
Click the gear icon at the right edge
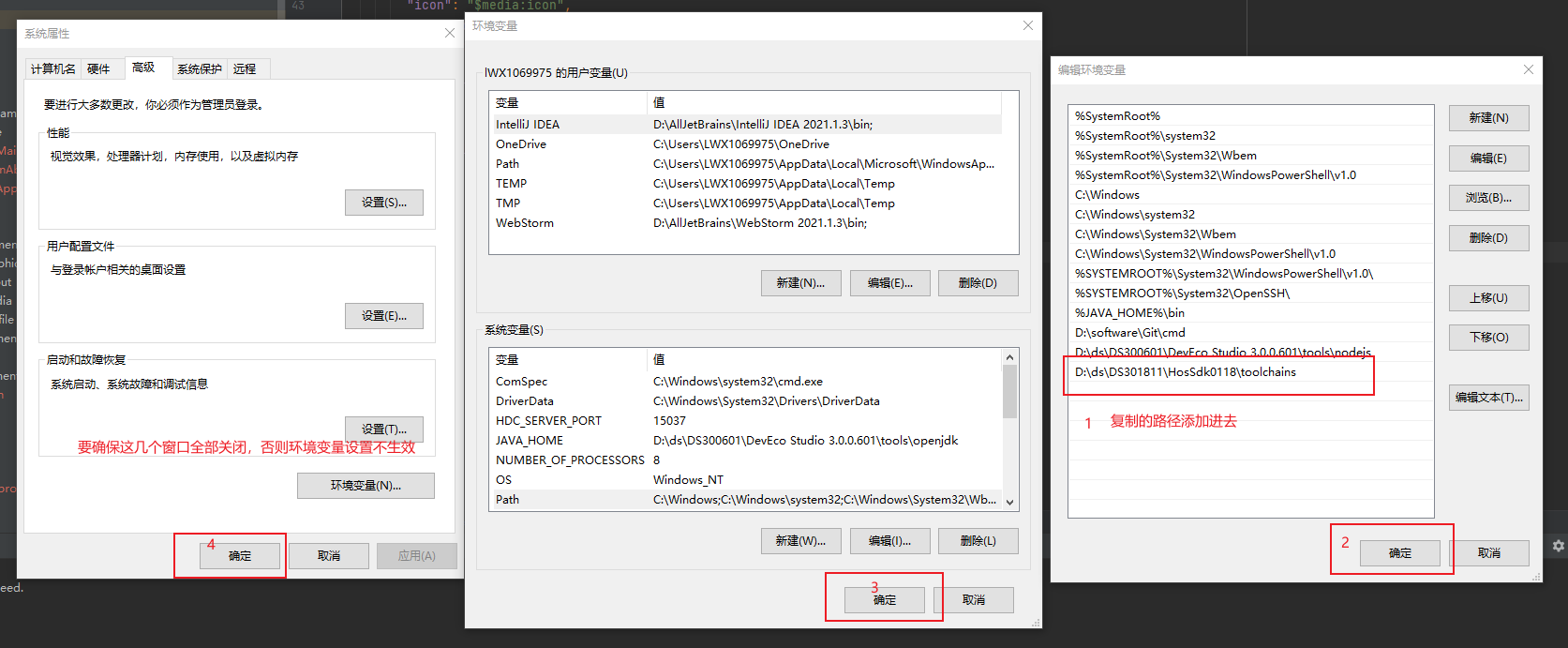coord(1559,546)
